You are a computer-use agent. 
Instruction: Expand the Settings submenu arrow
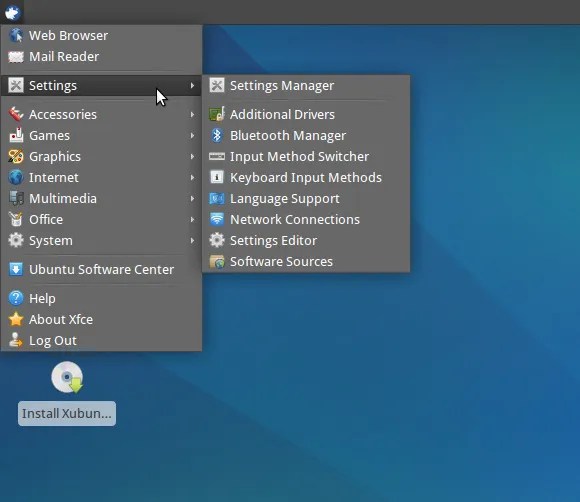[192, 85]
